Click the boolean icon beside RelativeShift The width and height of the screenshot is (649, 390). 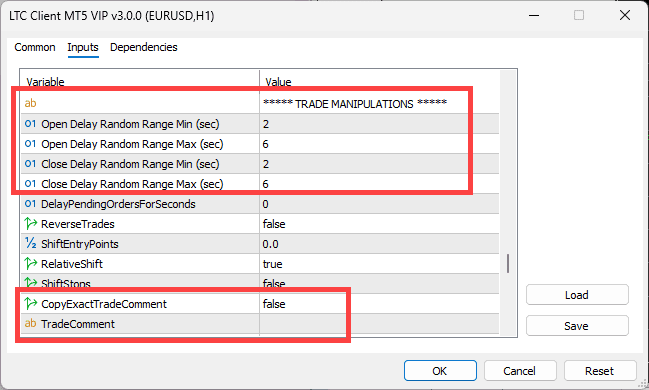(x=30, y=263)
